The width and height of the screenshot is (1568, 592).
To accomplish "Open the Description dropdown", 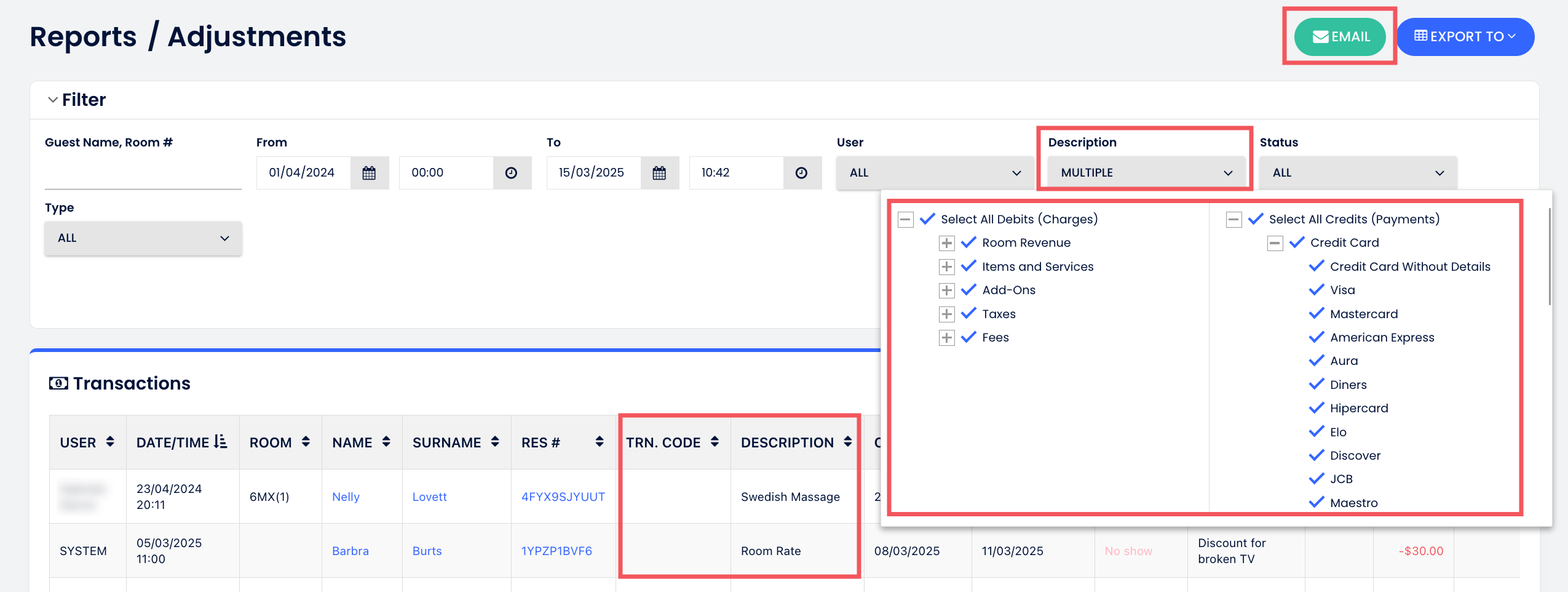I will pyautogui.click(x=1146, y=173).
